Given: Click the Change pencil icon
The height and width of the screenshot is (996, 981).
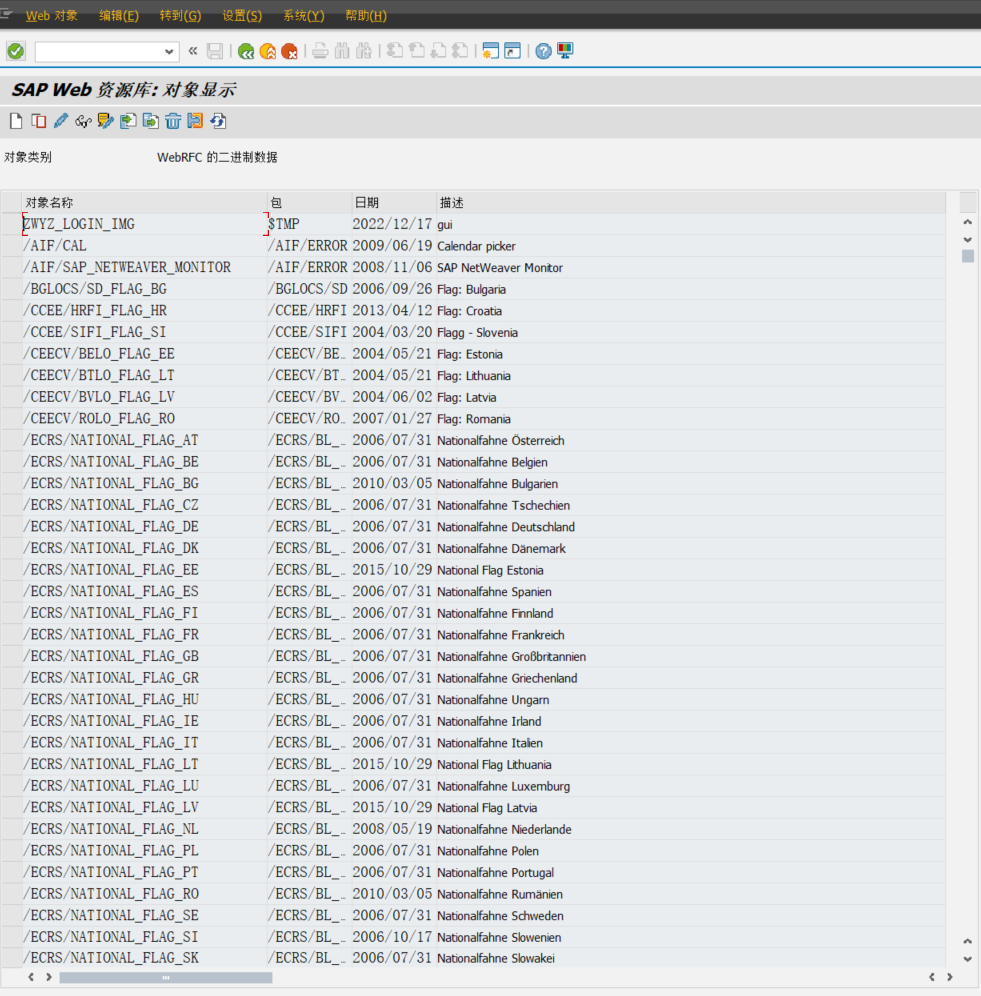Looking at the screenshot, I should (x=61, y=121).
